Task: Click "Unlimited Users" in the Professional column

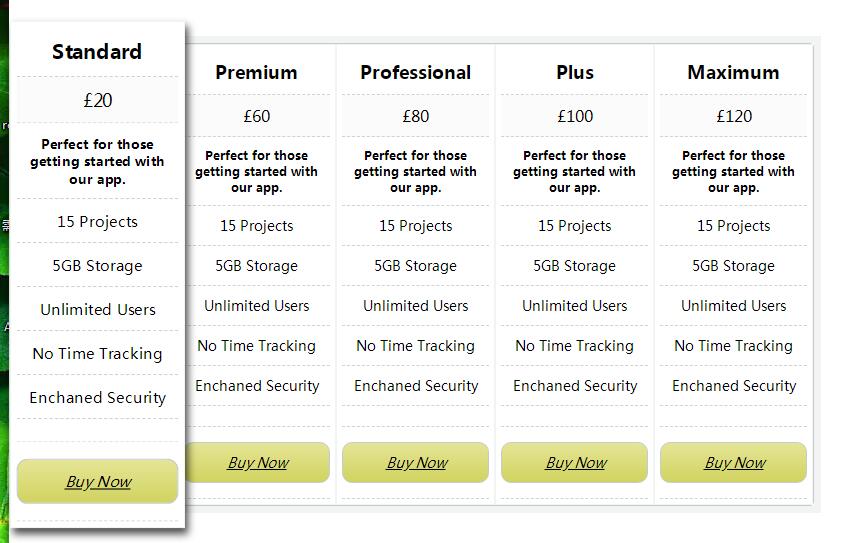Action: coord(416,306)
